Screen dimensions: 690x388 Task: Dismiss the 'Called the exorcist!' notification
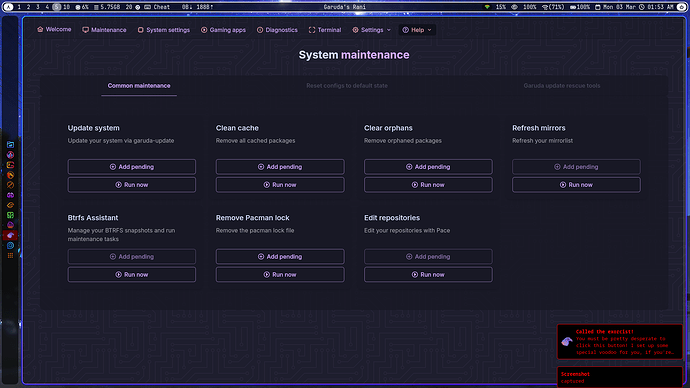620,342
